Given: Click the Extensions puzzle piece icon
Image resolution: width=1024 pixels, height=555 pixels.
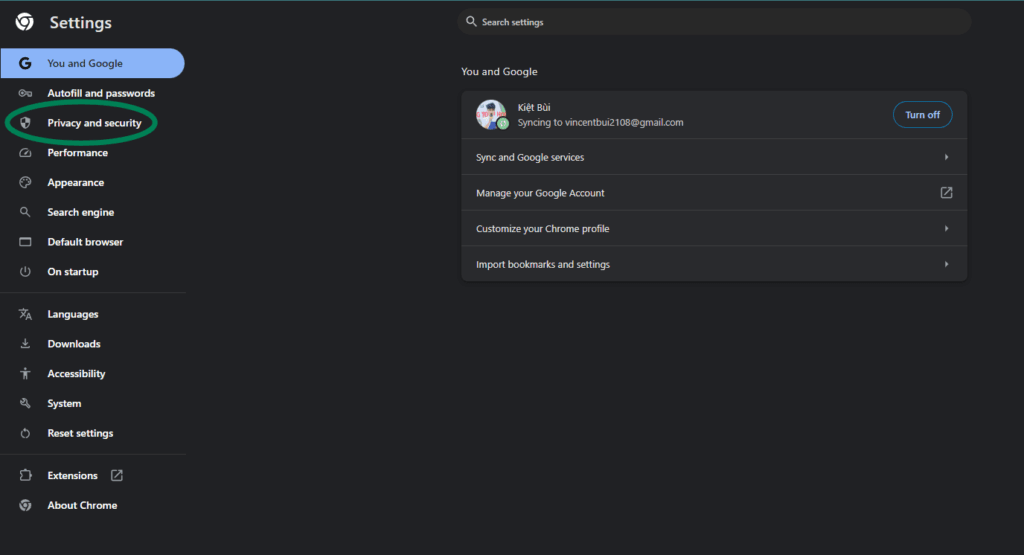Looking at the screenshot, I should 25,475.
